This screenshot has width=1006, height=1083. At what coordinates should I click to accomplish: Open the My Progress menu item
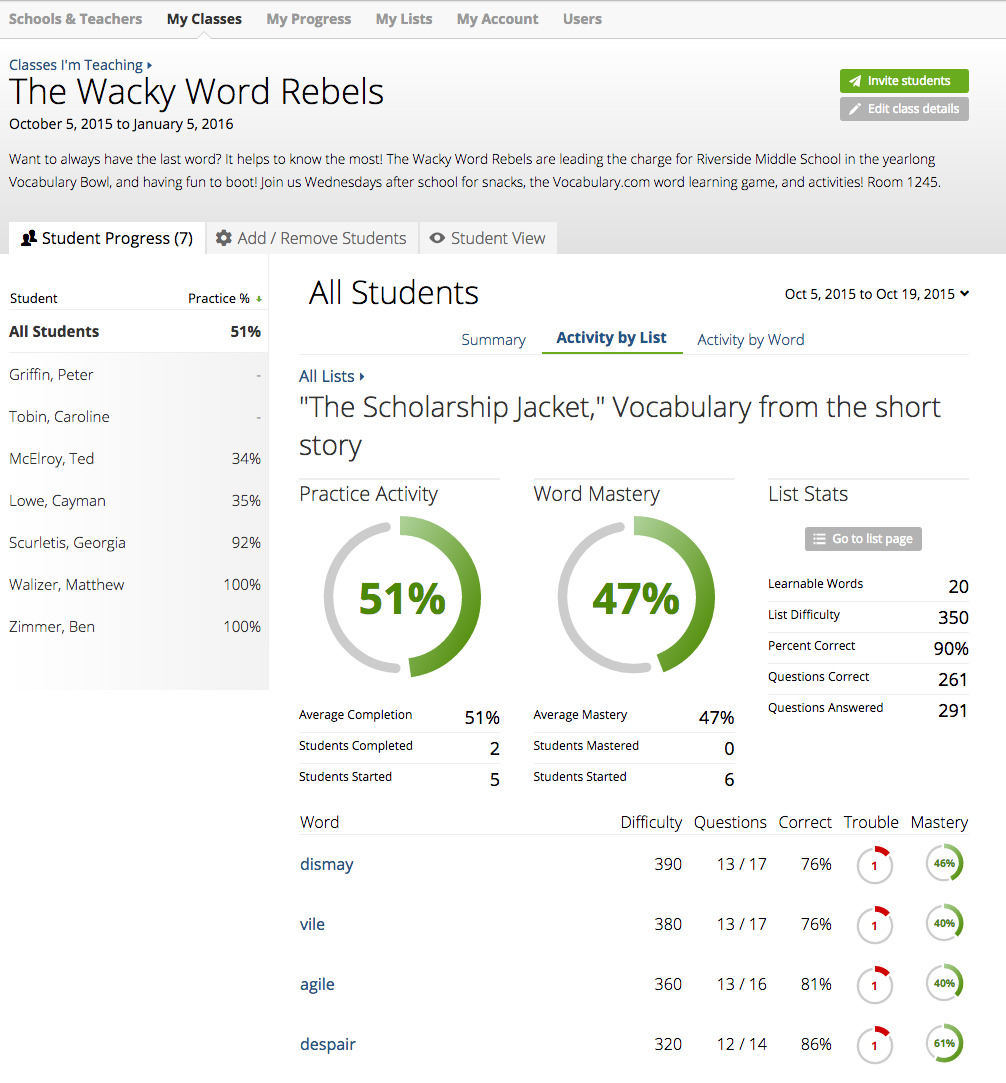308,19
